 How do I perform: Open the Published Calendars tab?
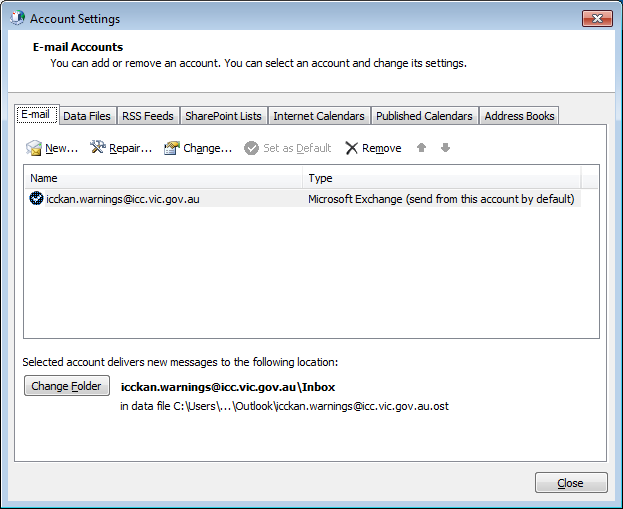[424, 116]
